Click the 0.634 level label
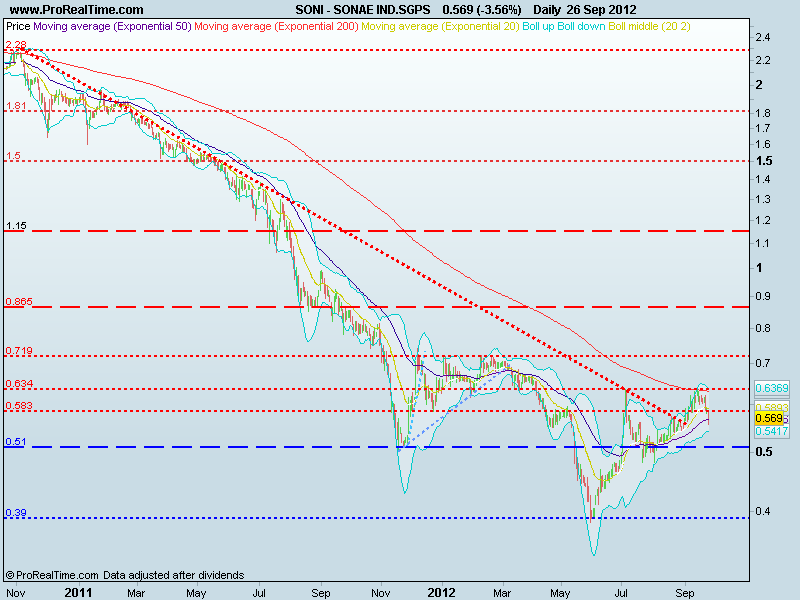The image size is (800, 600). 19,384
